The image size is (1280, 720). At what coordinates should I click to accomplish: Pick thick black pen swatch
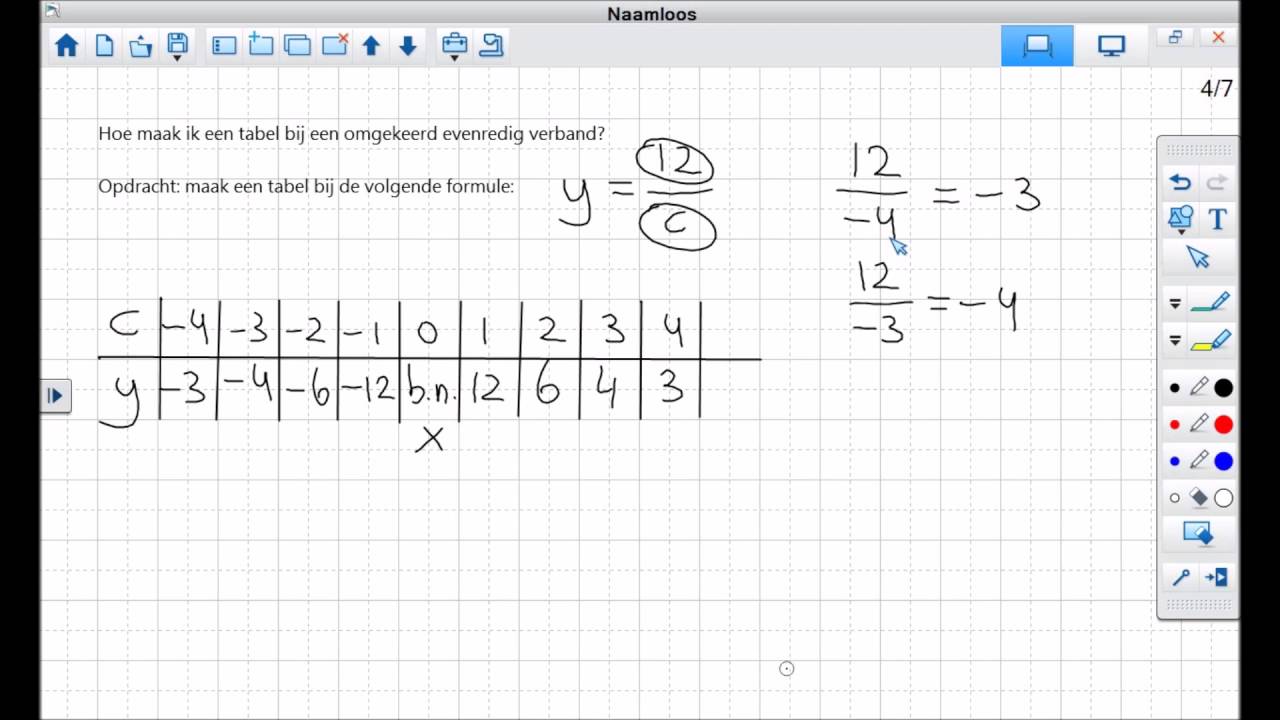point(1223,388)
